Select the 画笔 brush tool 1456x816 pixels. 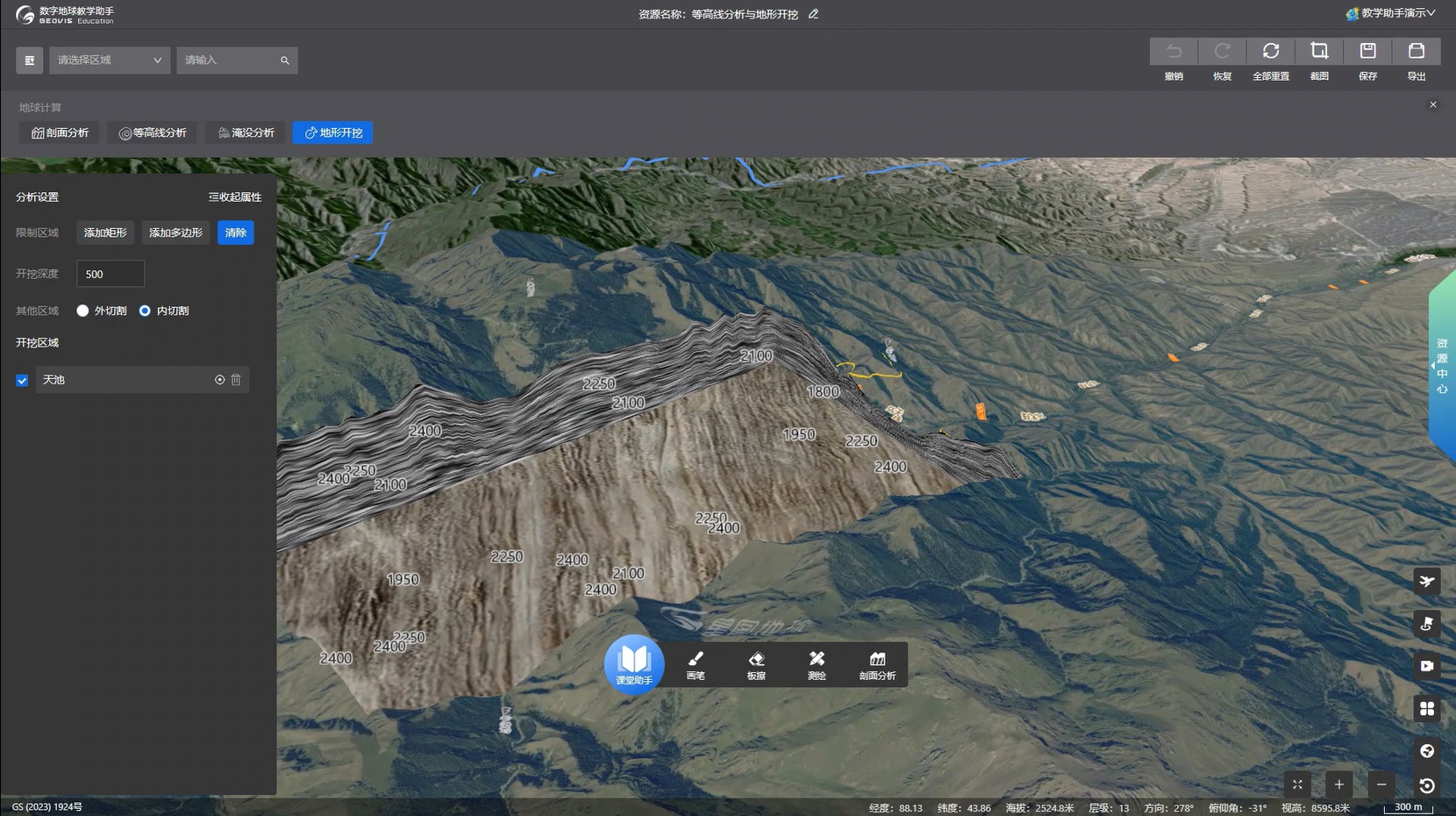click(x=696, y=665)
